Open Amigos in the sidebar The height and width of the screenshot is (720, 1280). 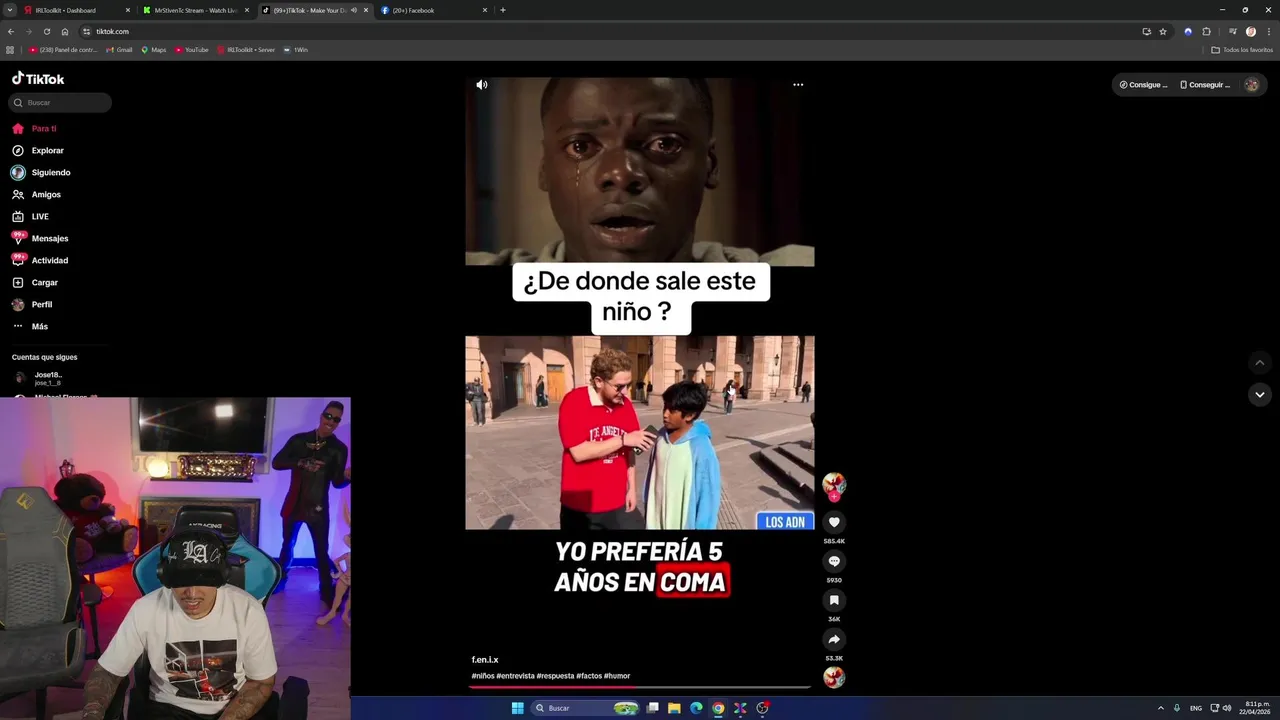tap(36, 195)
